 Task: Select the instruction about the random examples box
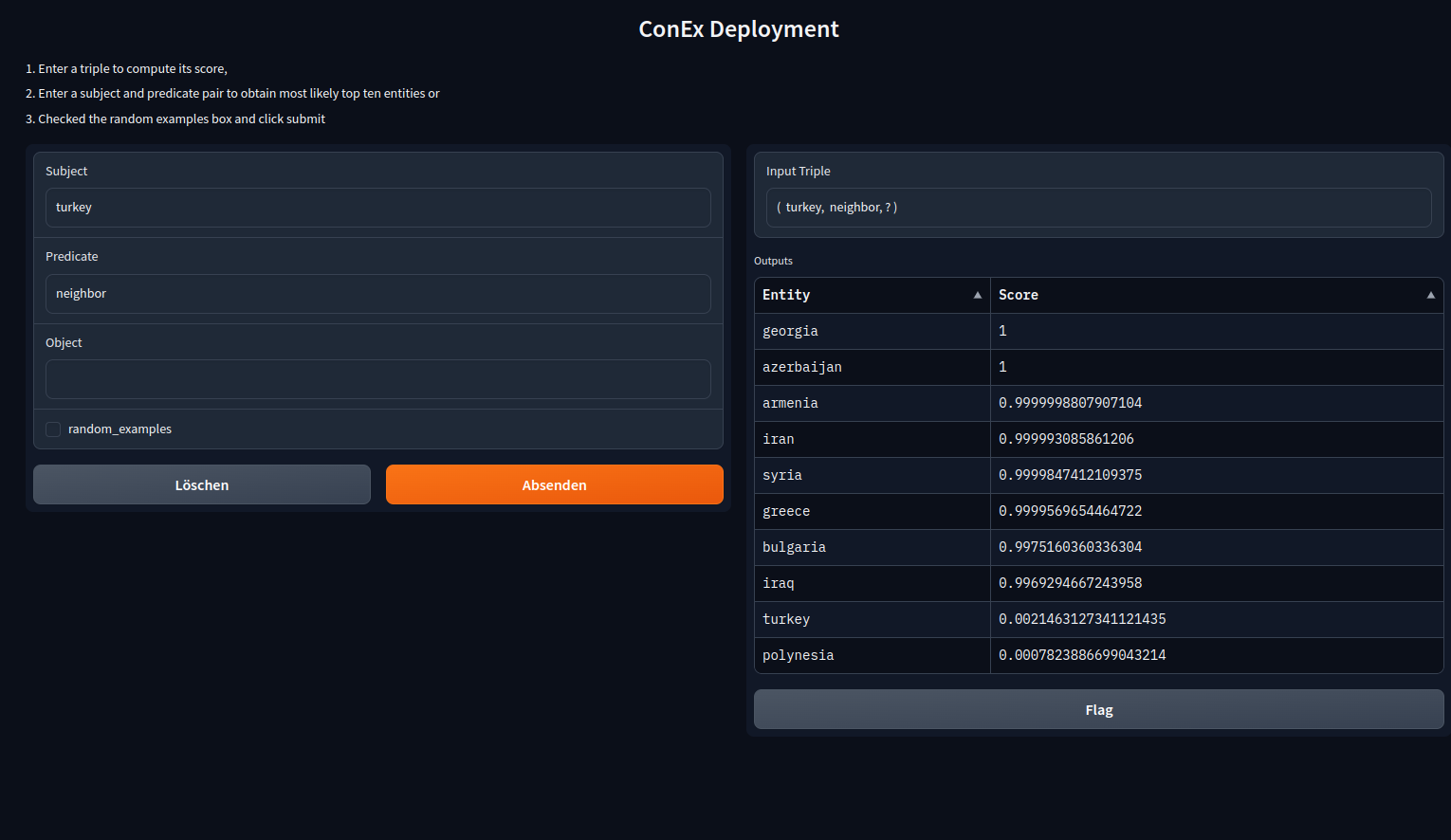point(175,119)
